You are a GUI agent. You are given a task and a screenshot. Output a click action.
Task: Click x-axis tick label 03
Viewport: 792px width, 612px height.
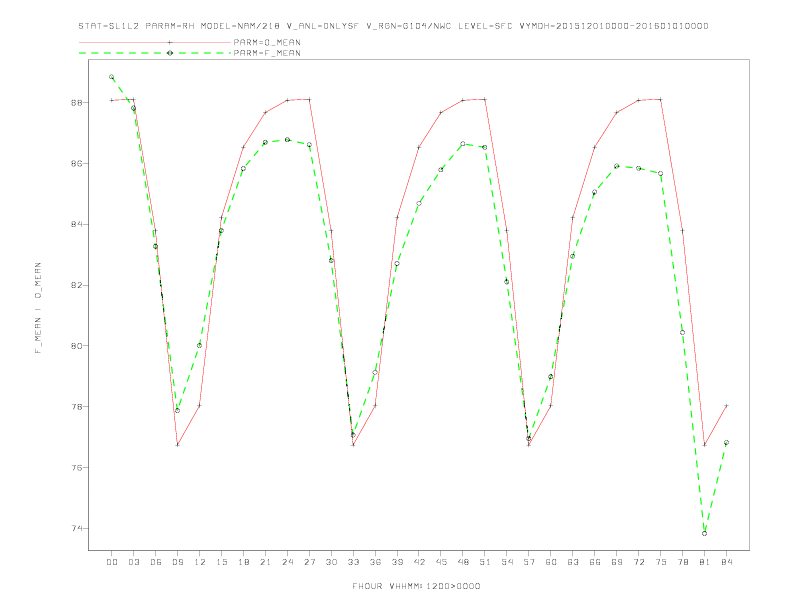pos(133,562)
